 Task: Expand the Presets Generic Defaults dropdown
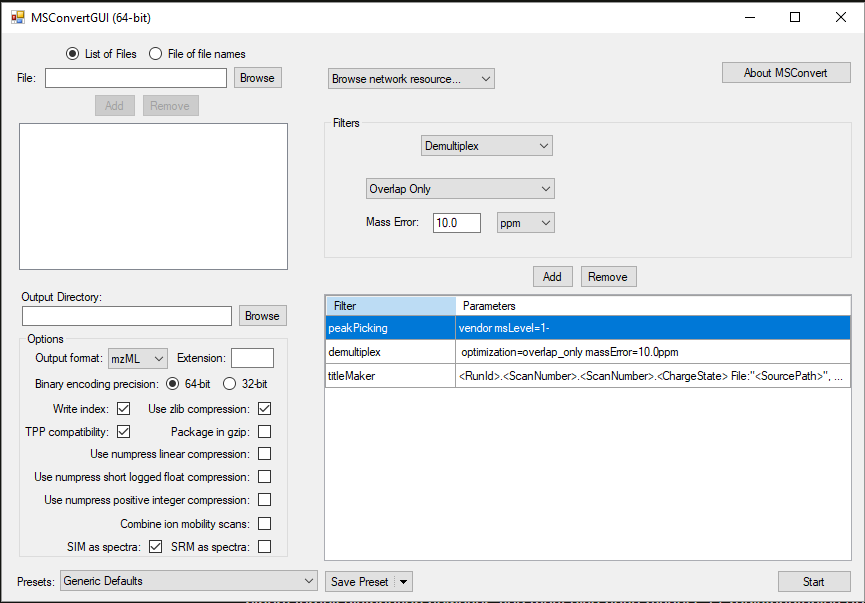(x=189, y=581)
